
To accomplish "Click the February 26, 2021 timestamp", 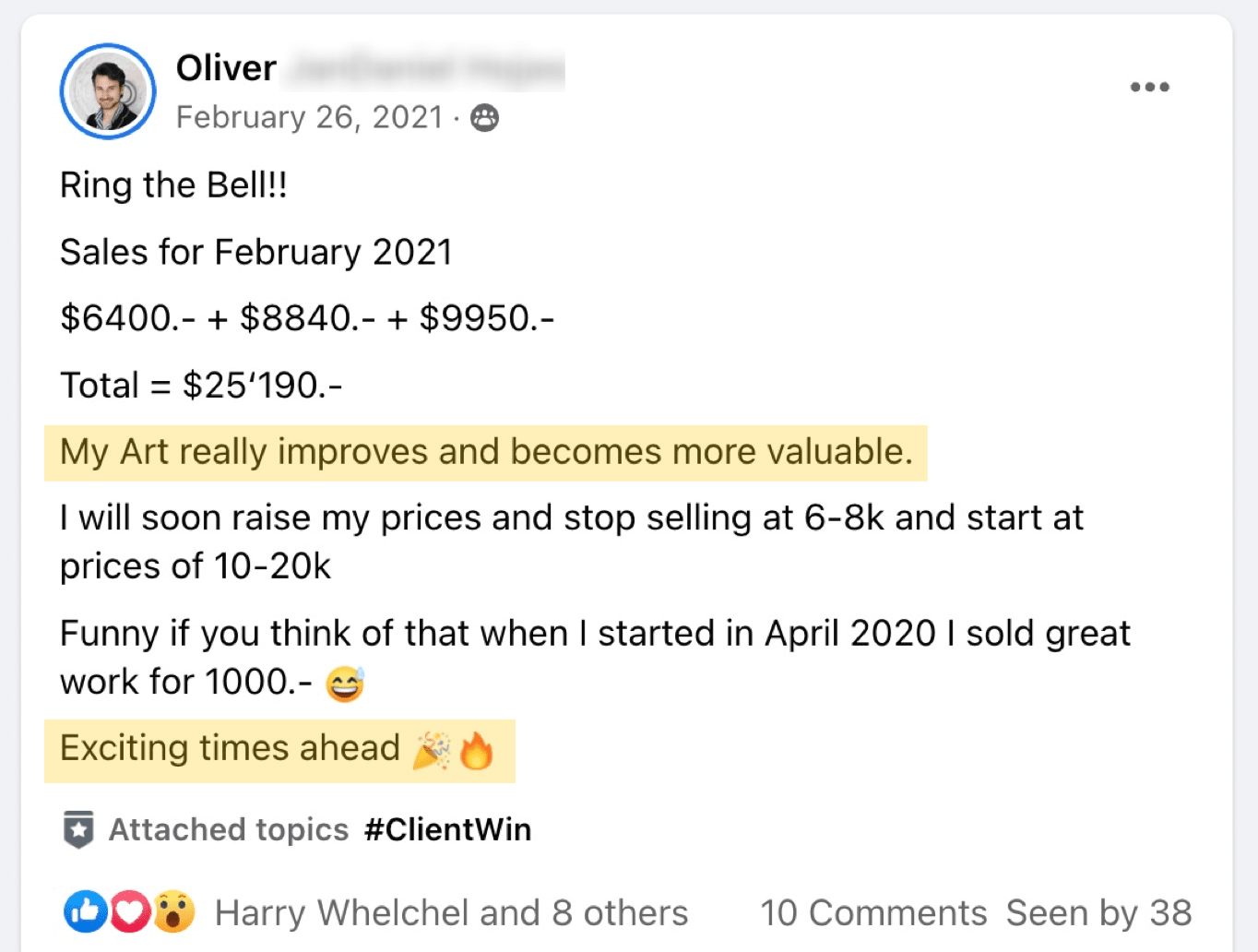I will (309, 117).
